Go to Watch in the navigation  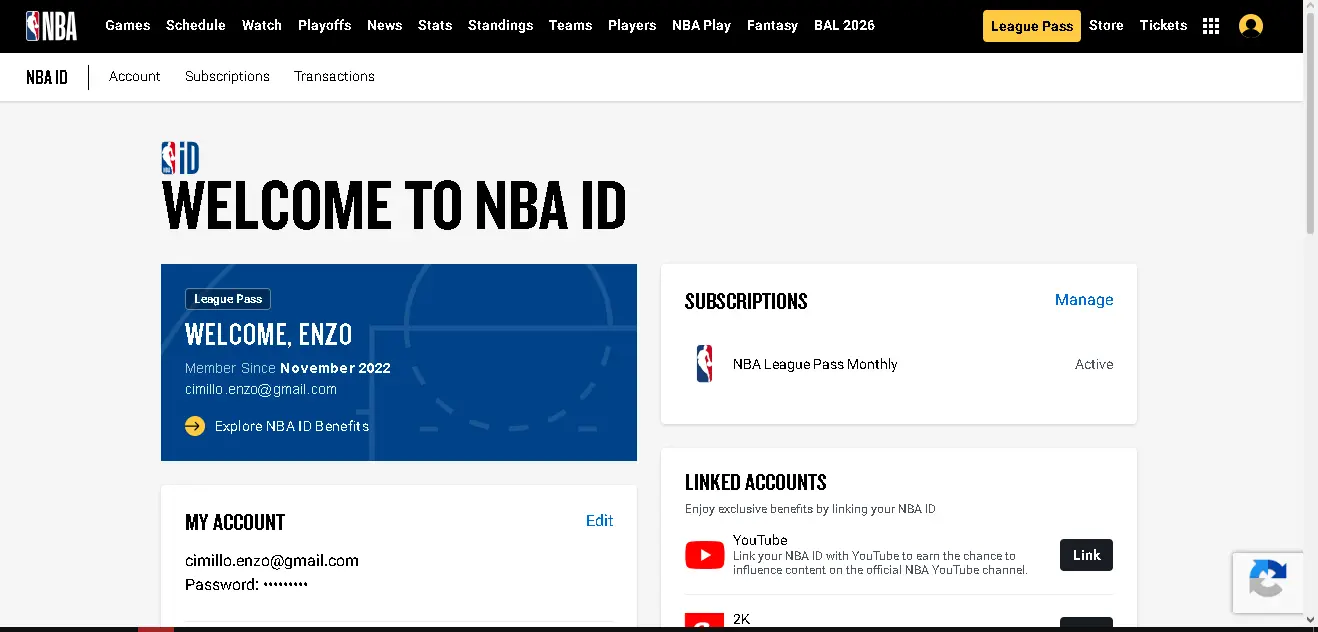coord(262,25)
